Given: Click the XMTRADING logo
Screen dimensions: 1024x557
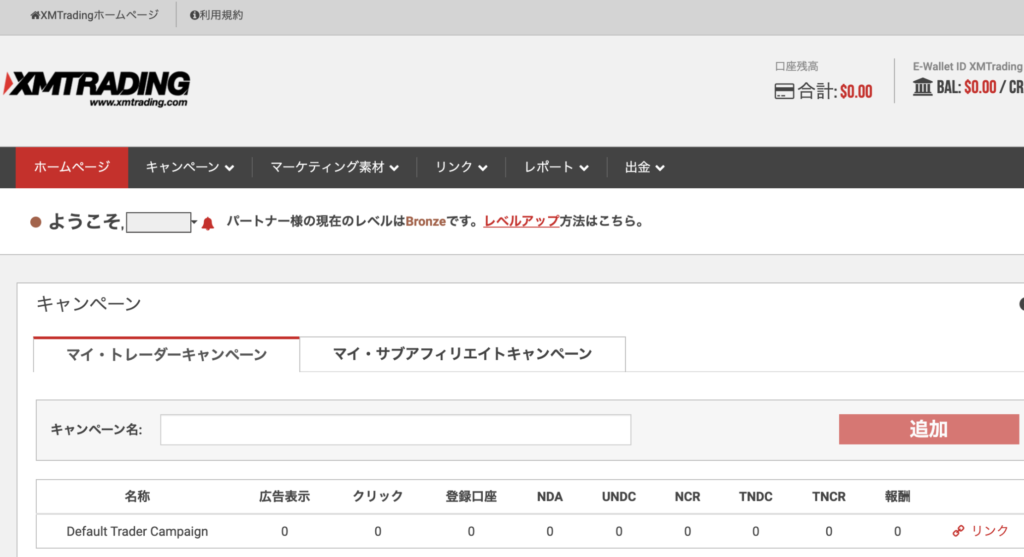Looking at the screenshot, I should point(97,88).
